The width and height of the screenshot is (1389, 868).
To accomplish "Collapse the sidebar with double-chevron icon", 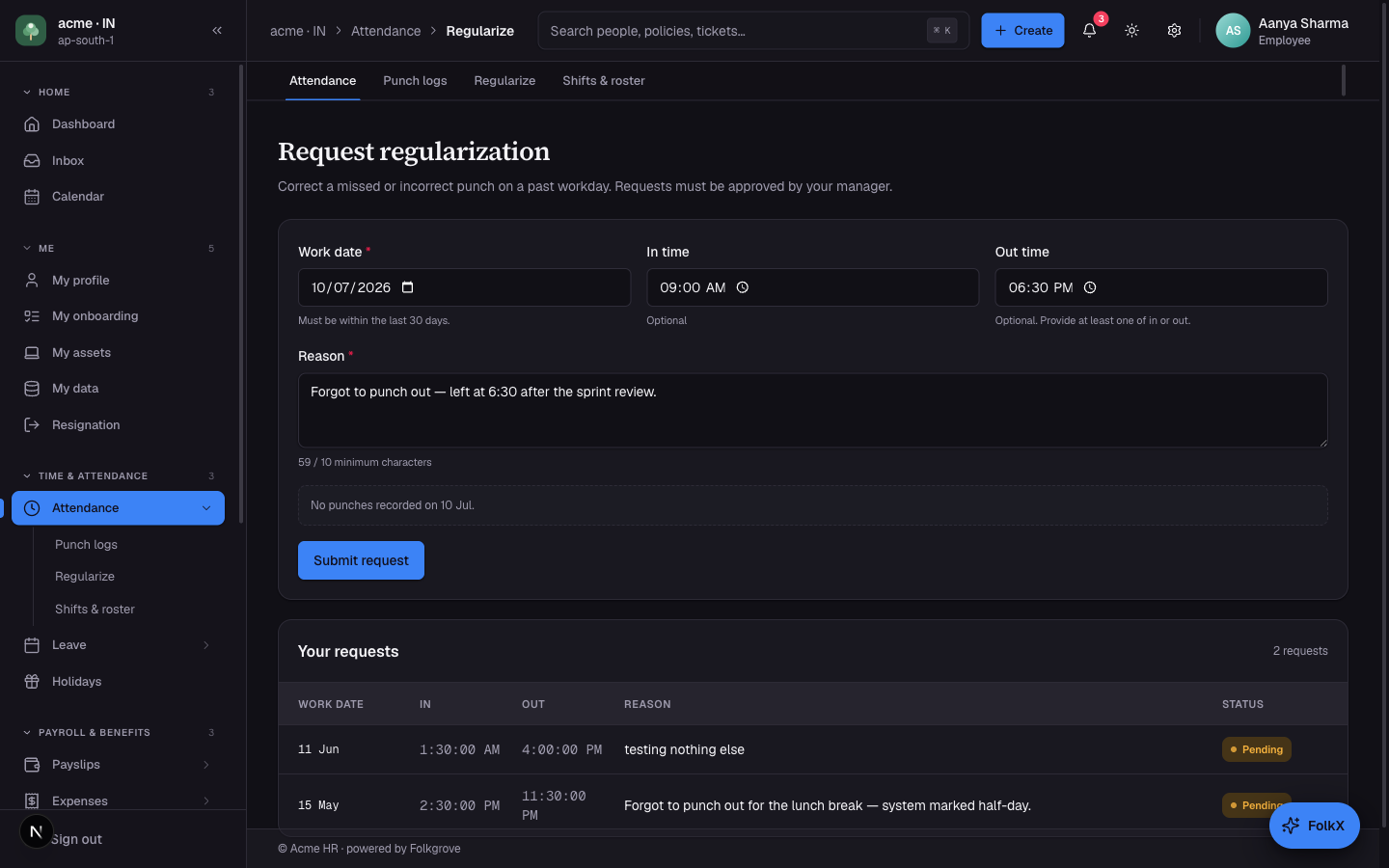I will (x=217, y=31).
